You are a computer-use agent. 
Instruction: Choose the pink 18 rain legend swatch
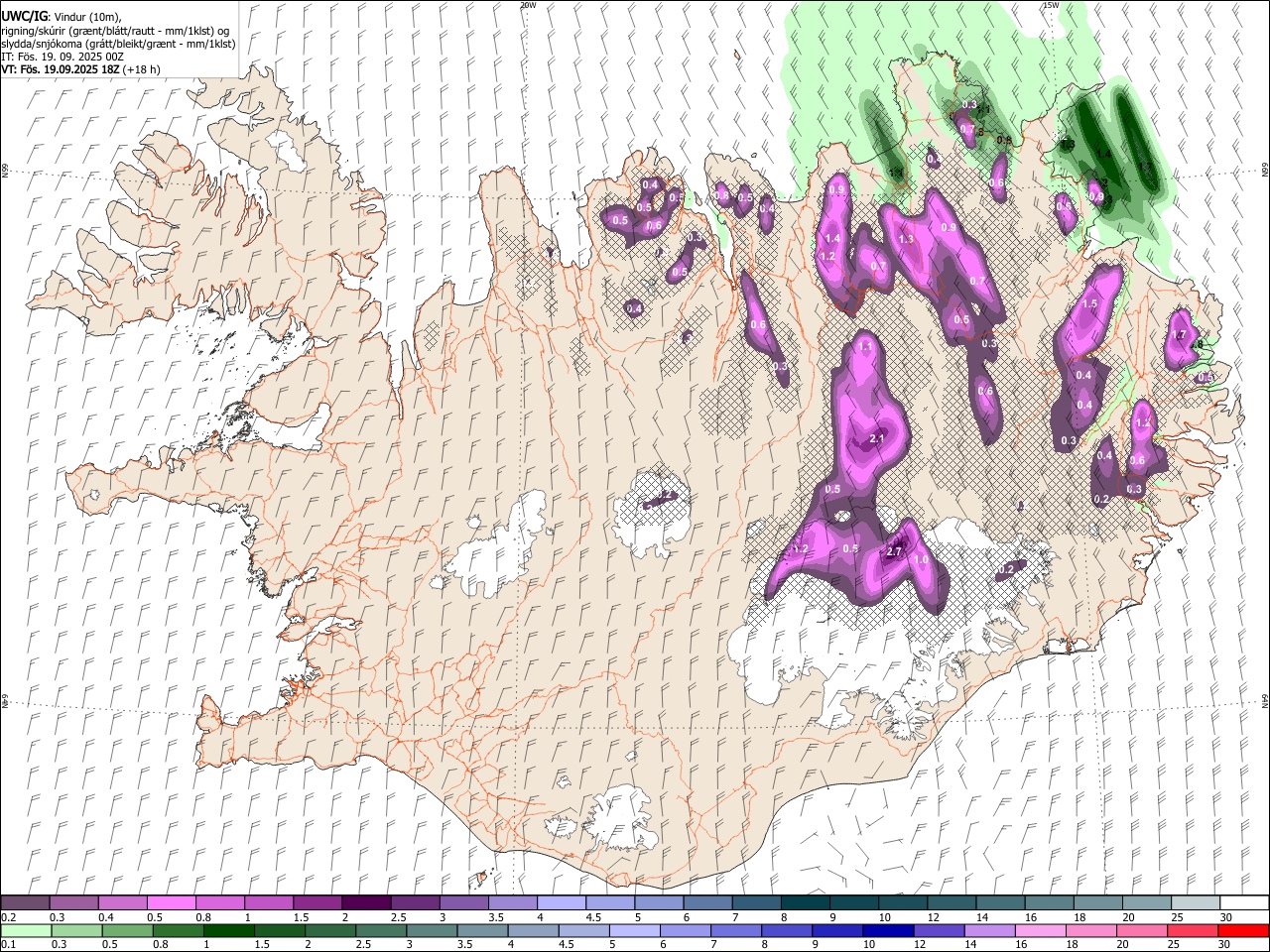pyautogui.click(x=1091, y=930)
